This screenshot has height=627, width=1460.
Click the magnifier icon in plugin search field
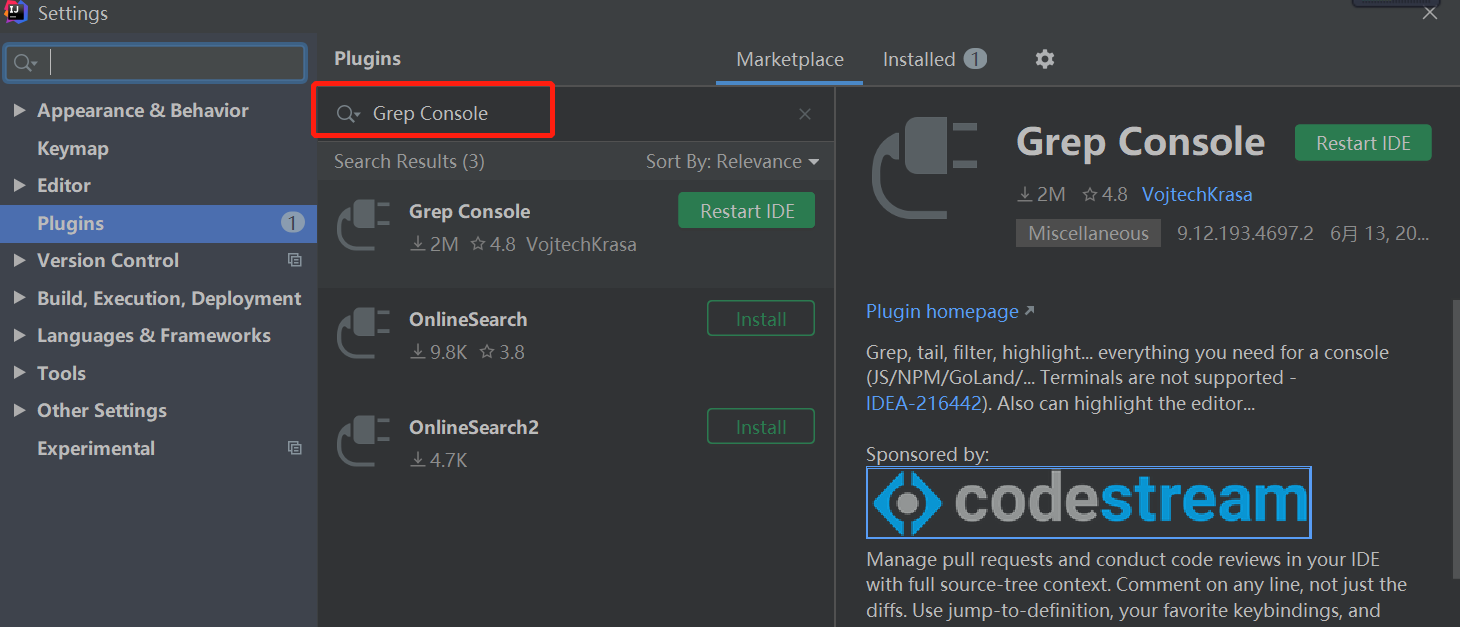pos(347,114)
